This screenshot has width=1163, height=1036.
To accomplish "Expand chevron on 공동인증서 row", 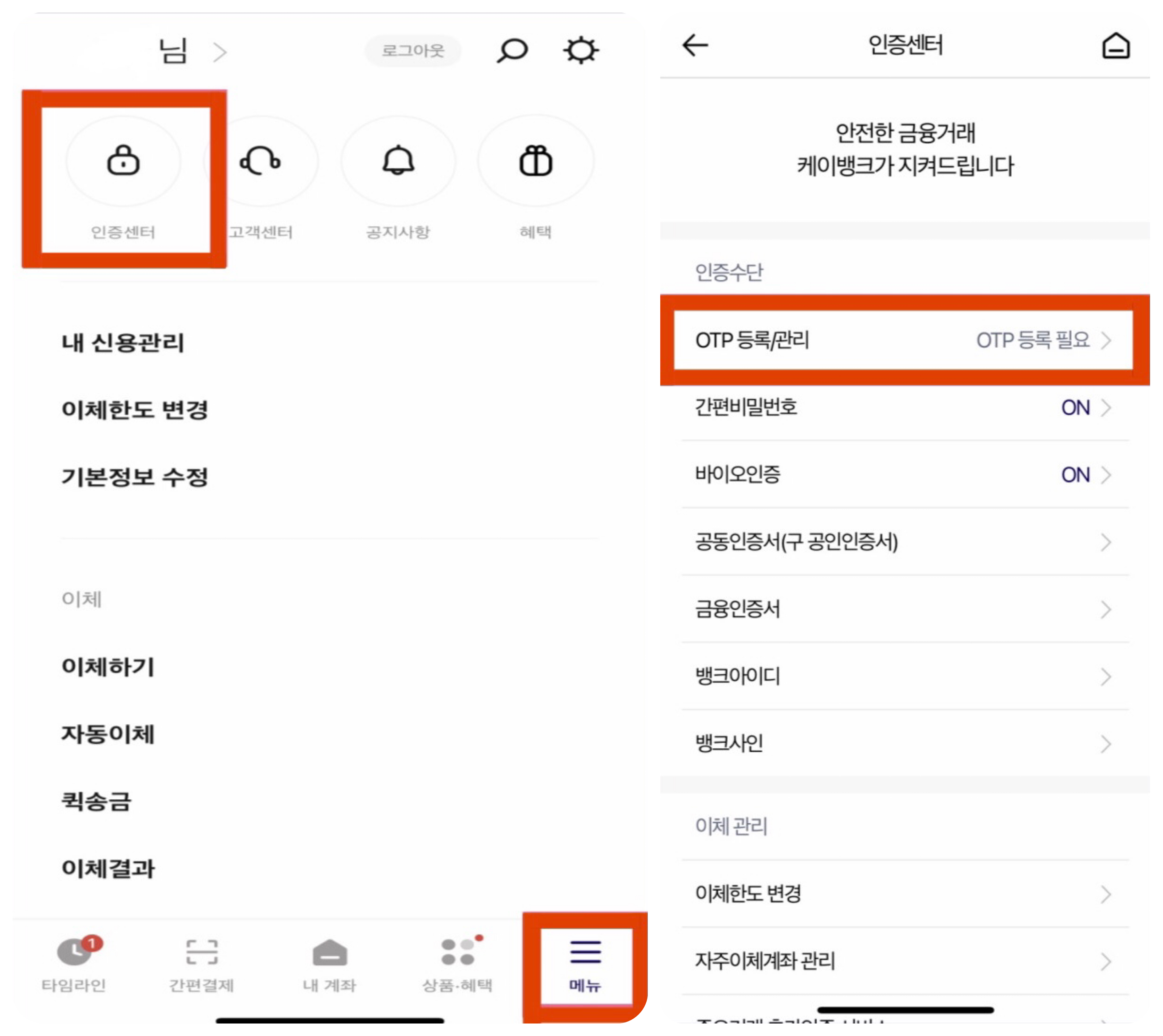I will 1105,542.
